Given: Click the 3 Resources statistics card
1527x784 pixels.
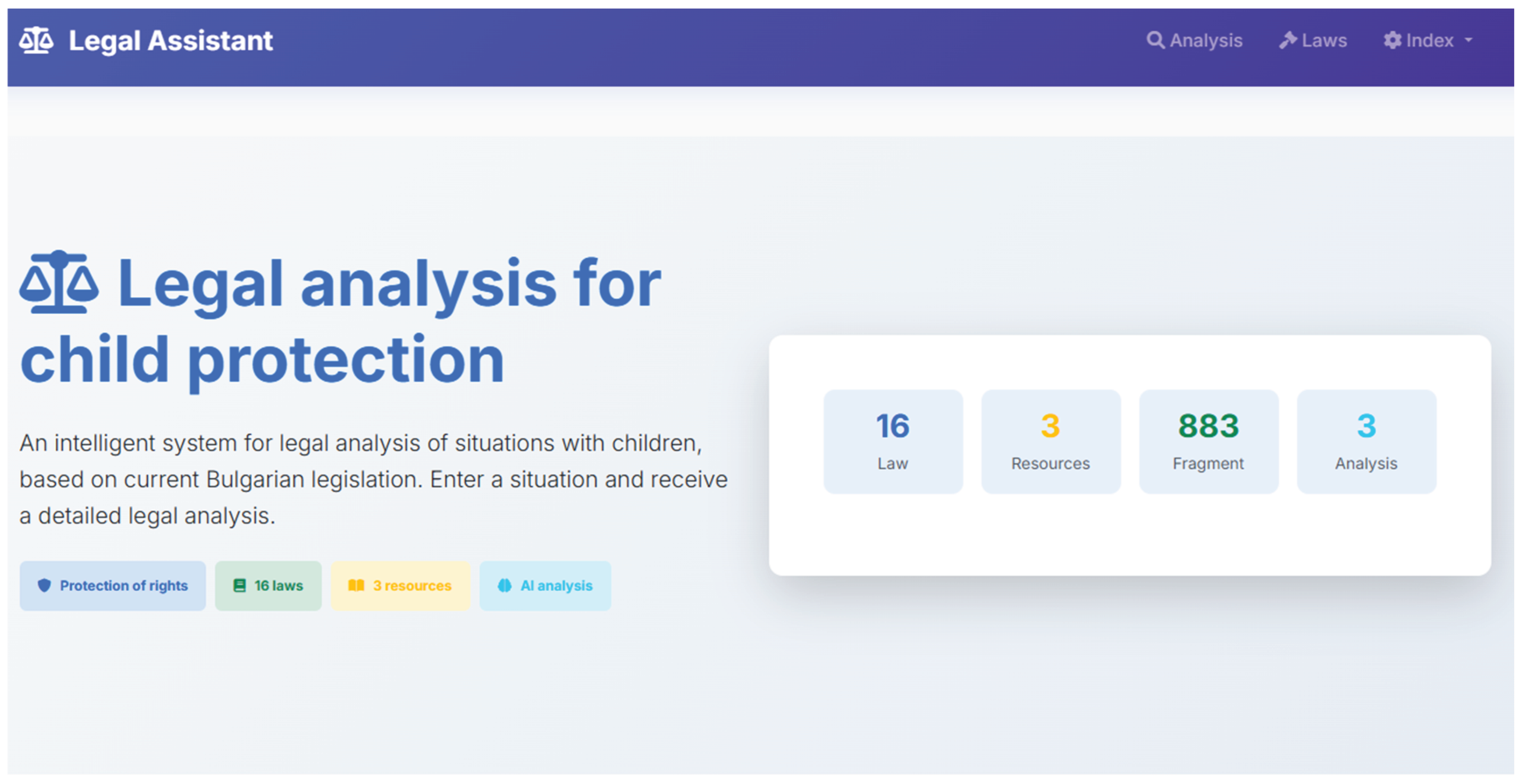Looking at the screenshot, I should click(1051, 442).
